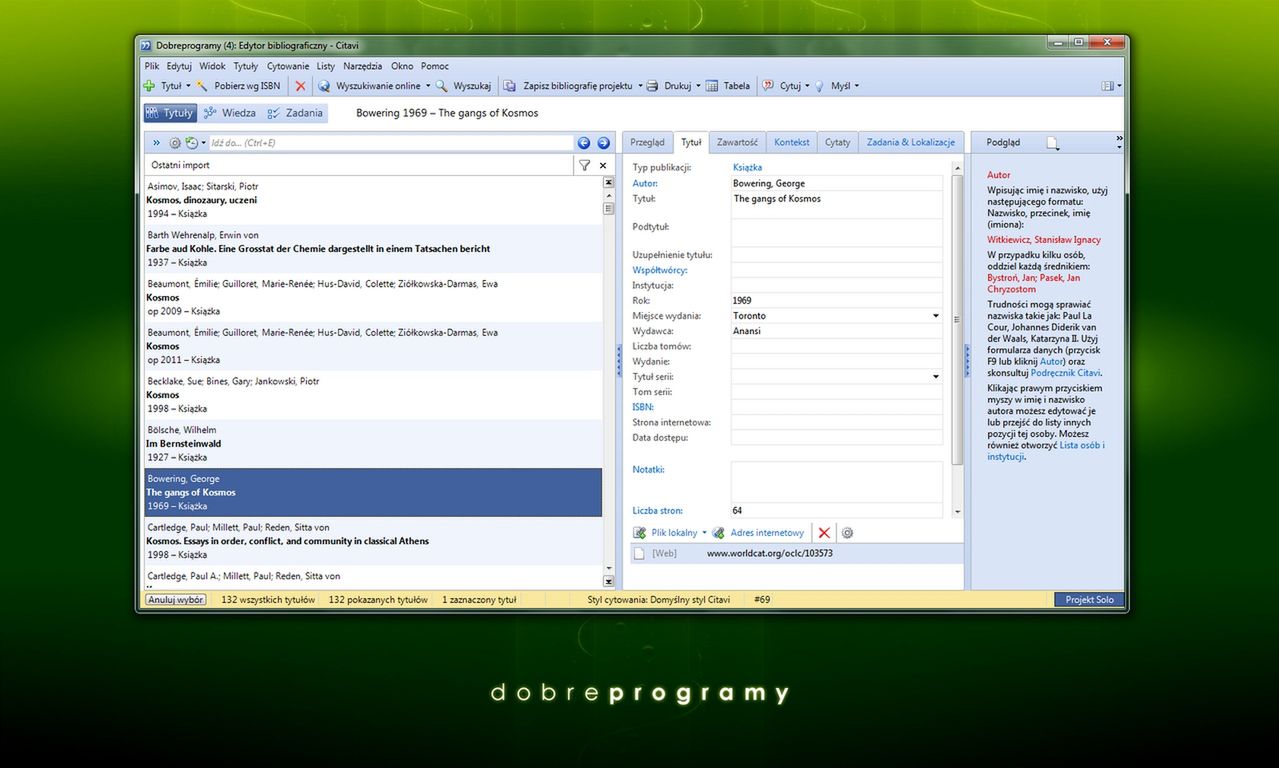Image resolution: width=1279 pixels, height=768 pixels.
Task: Open the Okno menu
Action: coord(402,66)
